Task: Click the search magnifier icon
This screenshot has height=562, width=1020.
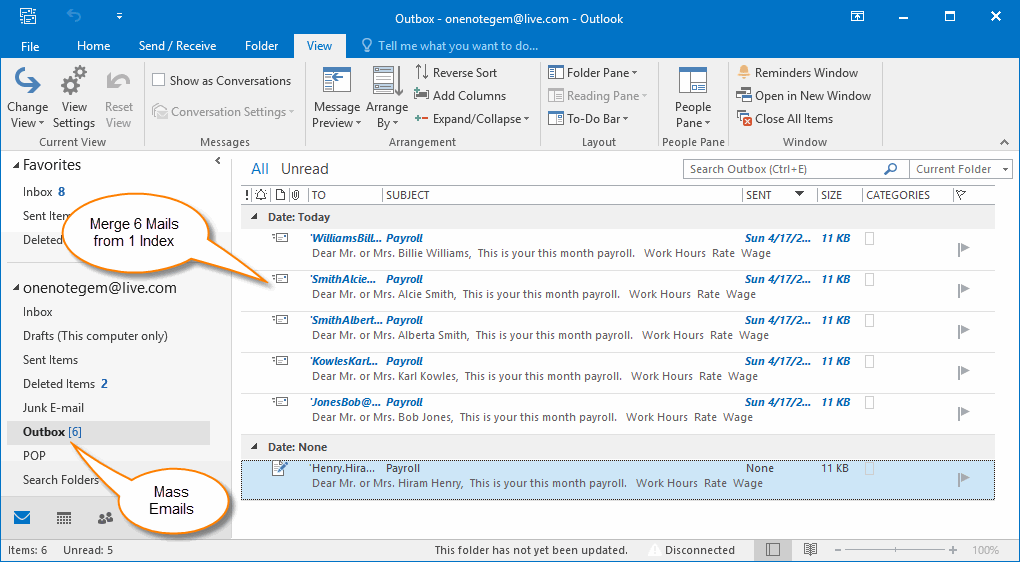Action: [x=891, y=169]
